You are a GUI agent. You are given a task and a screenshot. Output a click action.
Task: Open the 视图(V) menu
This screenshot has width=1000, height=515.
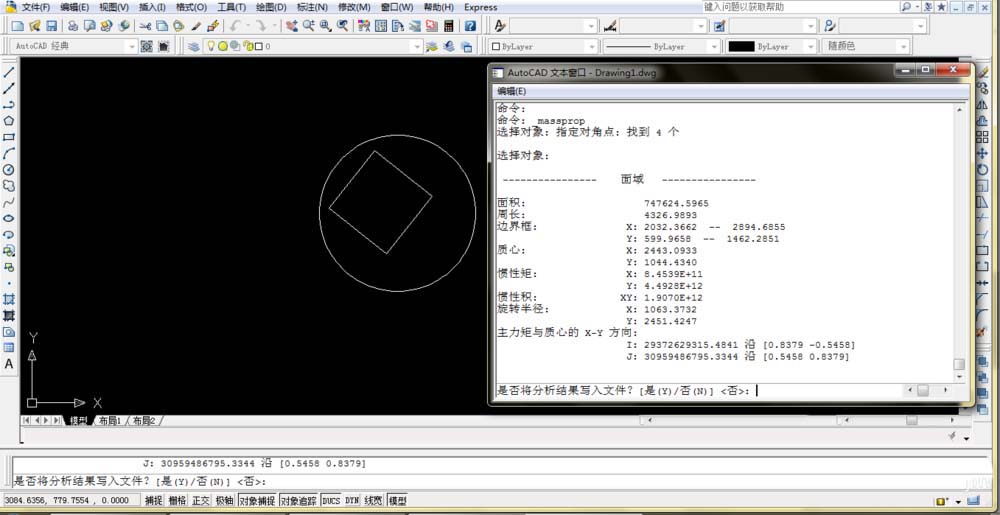point(114,8)
